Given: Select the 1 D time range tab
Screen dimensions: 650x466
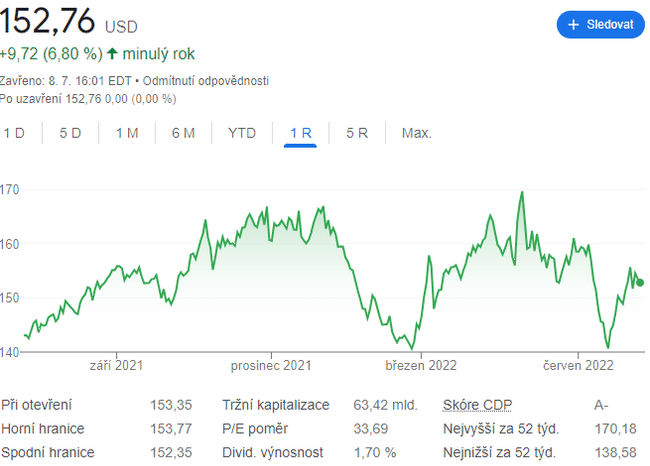Looking at the screenshot, I should click(13, 133).
